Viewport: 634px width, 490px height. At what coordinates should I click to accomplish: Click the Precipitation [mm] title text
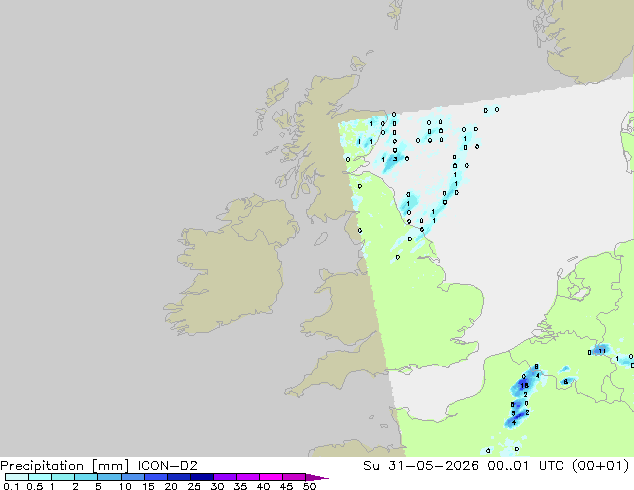(x=65, y=466)
